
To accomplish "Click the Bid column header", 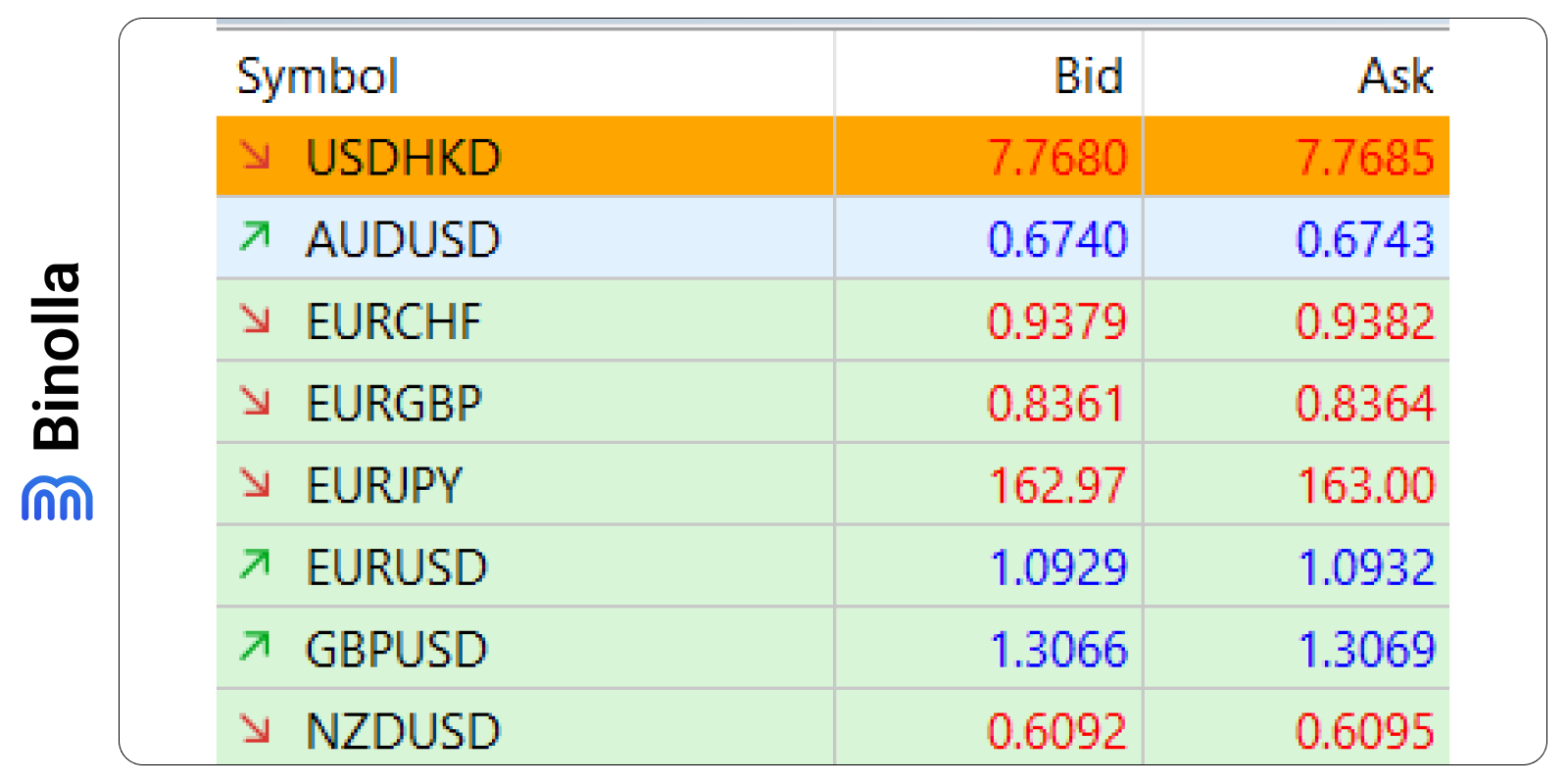I will click(1088, 75).
